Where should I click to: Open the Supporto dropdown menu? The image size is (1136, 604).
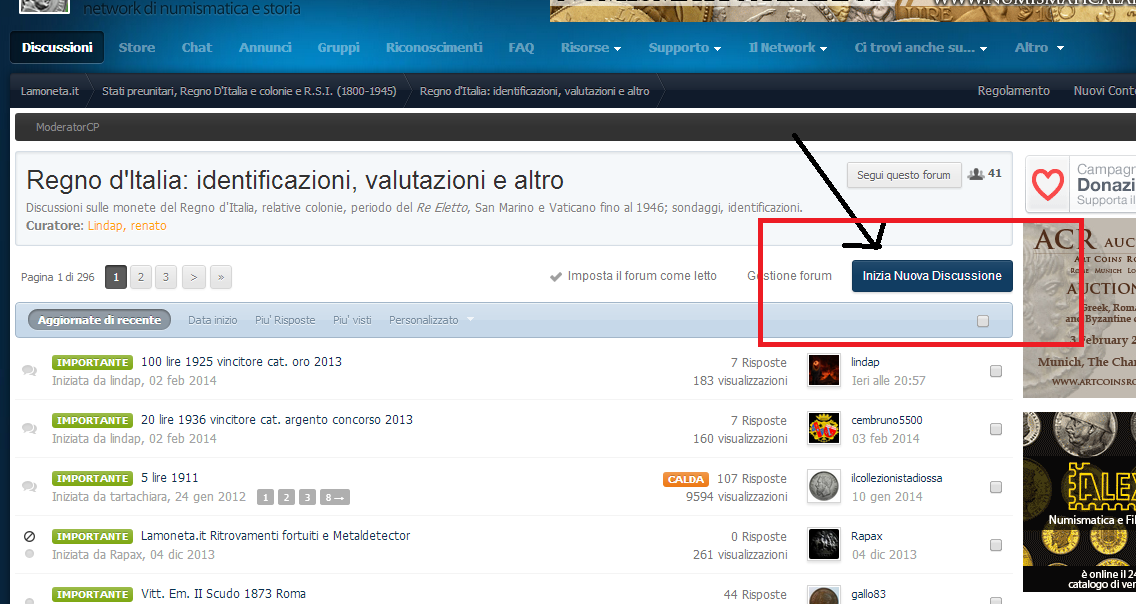point(685,48)
